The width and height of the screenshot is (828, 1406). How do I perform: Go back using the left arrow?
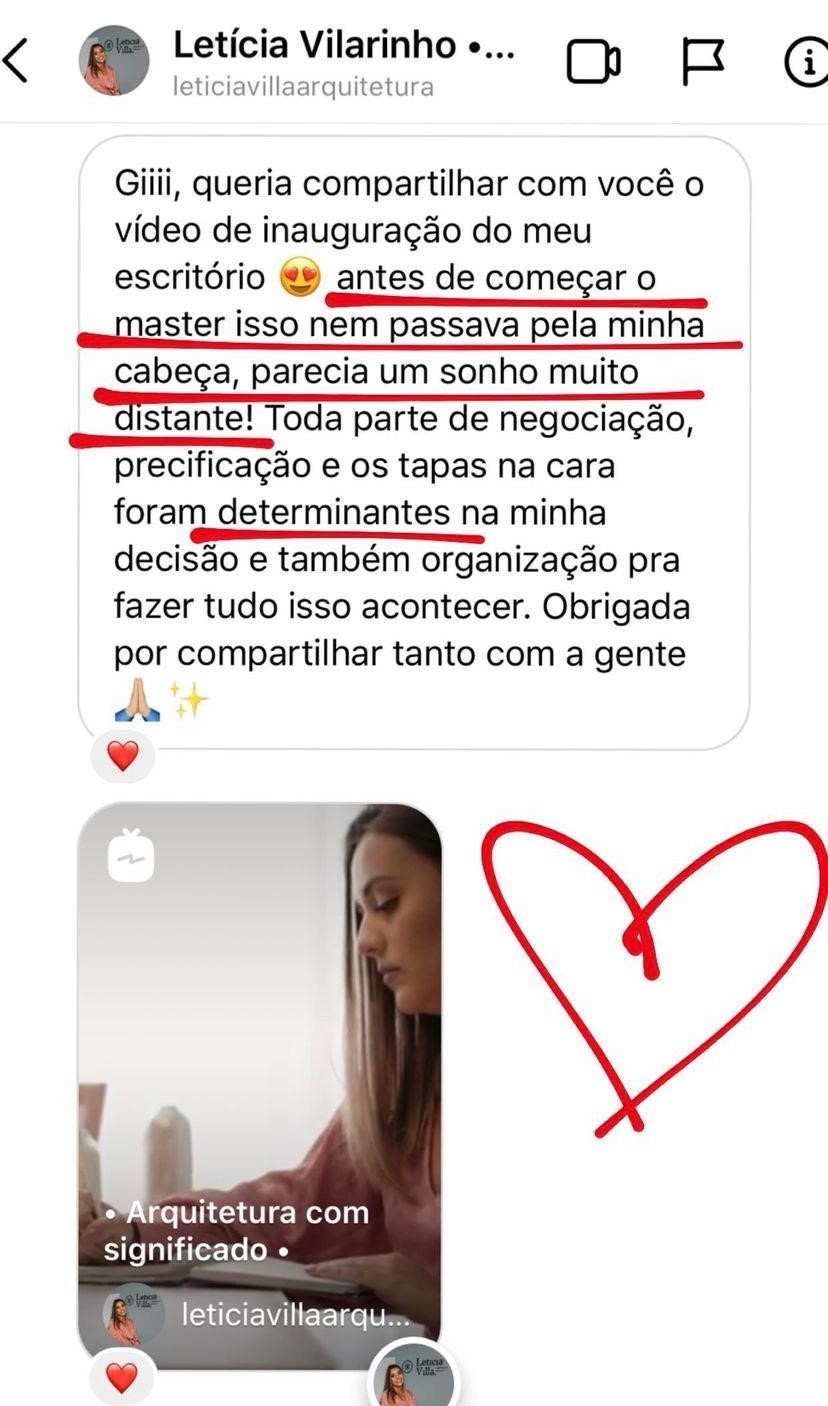coord(16,61)
